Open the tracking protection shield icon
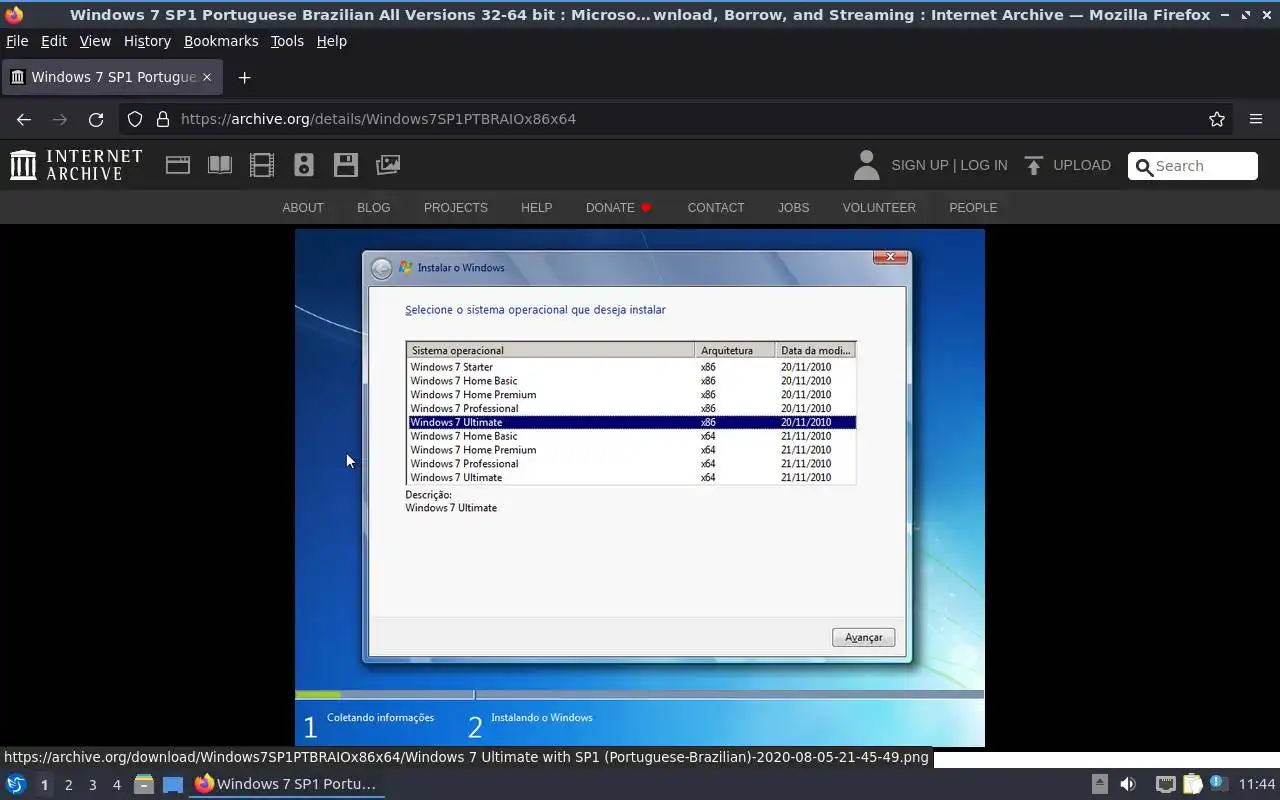1280x800 pixels. pos(135,119)
